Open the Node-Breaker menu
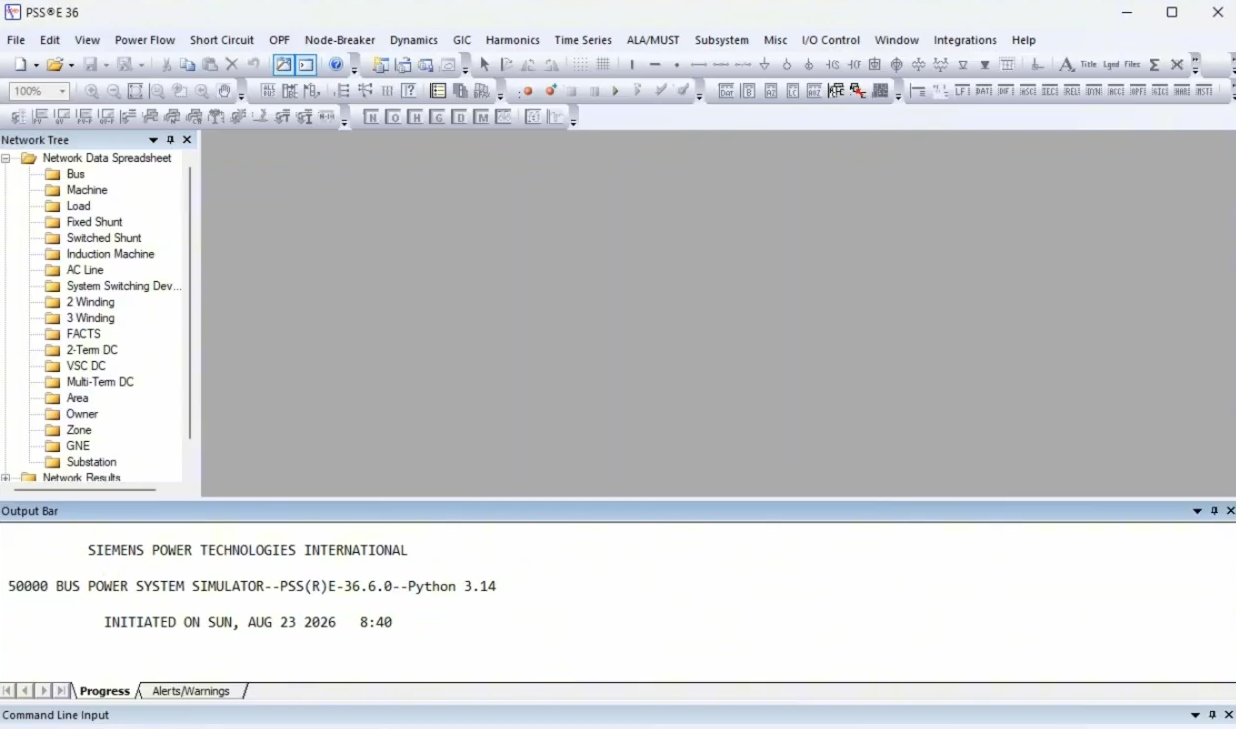The width and height of the screenshot is (1236, 729). [340, 40]
